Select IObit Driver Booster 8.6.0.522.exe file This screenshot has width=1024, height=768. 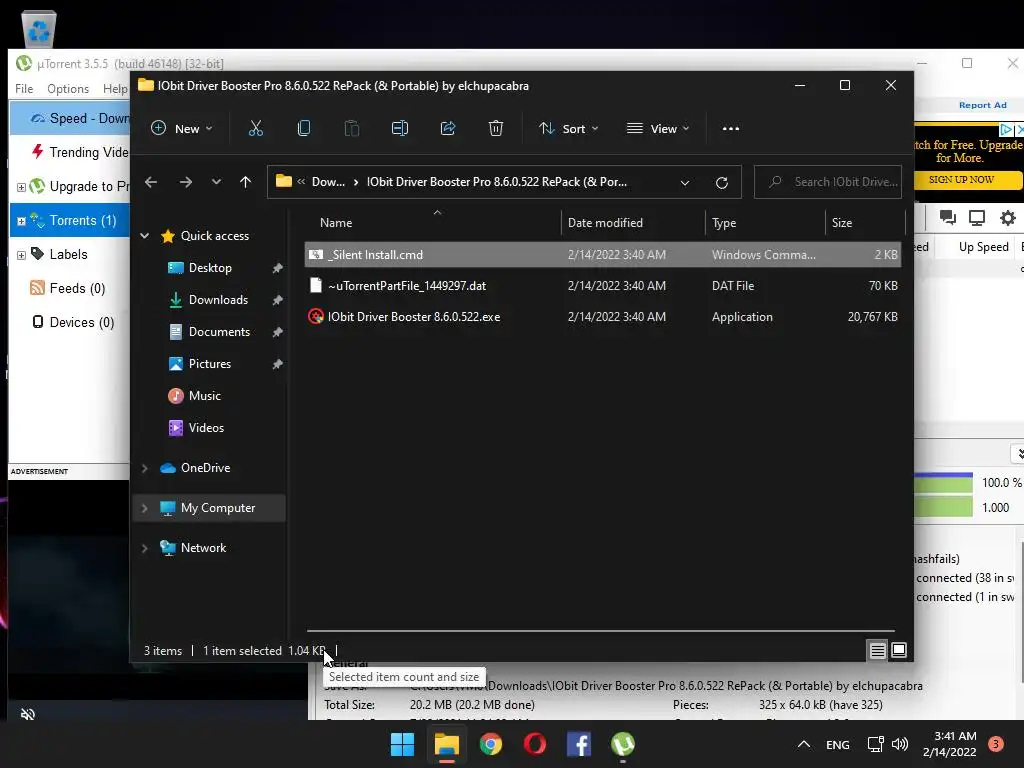click(x=603, y=317)
